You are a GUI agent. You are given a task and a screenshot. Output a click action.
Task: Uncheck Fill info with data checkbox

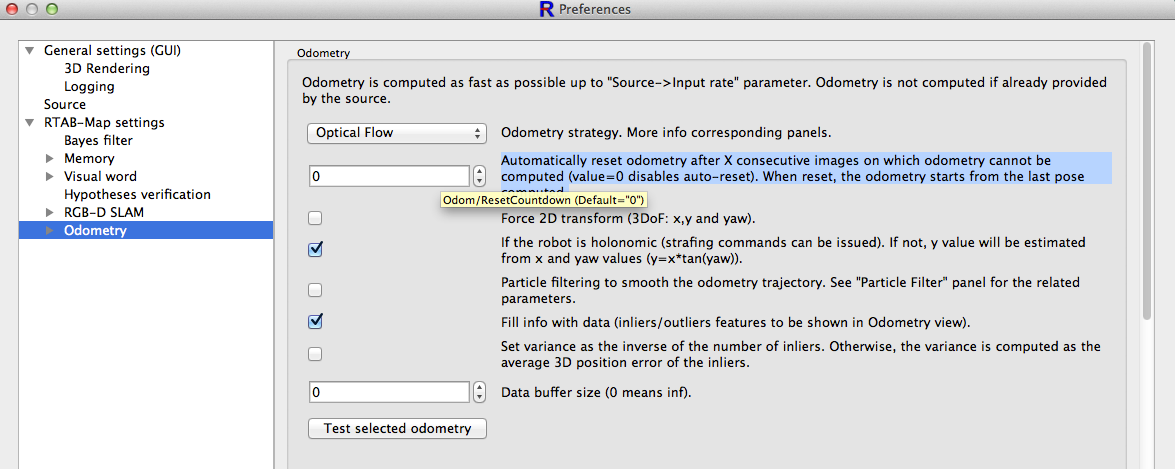point(315,322)
